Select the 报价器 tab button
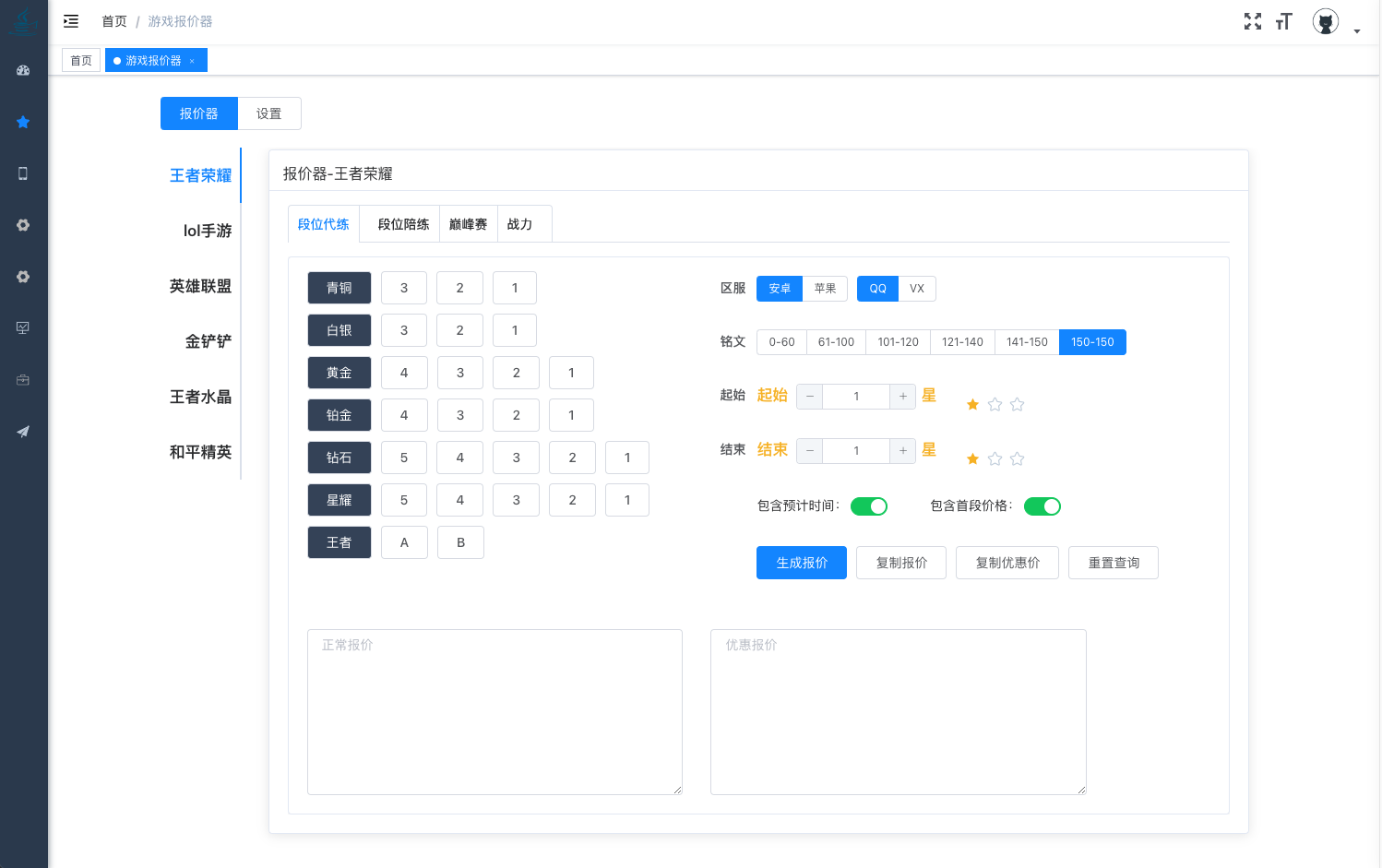This screenshot has height=868, width=1382. [199, 113]
